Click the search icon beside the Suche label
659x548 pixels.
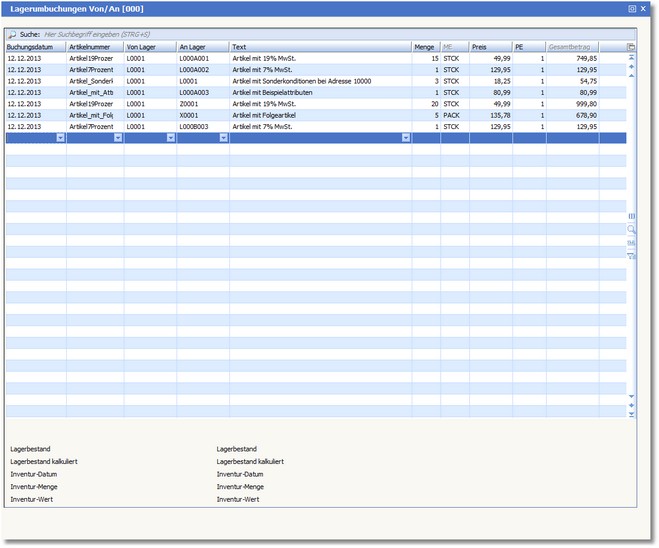12,33
